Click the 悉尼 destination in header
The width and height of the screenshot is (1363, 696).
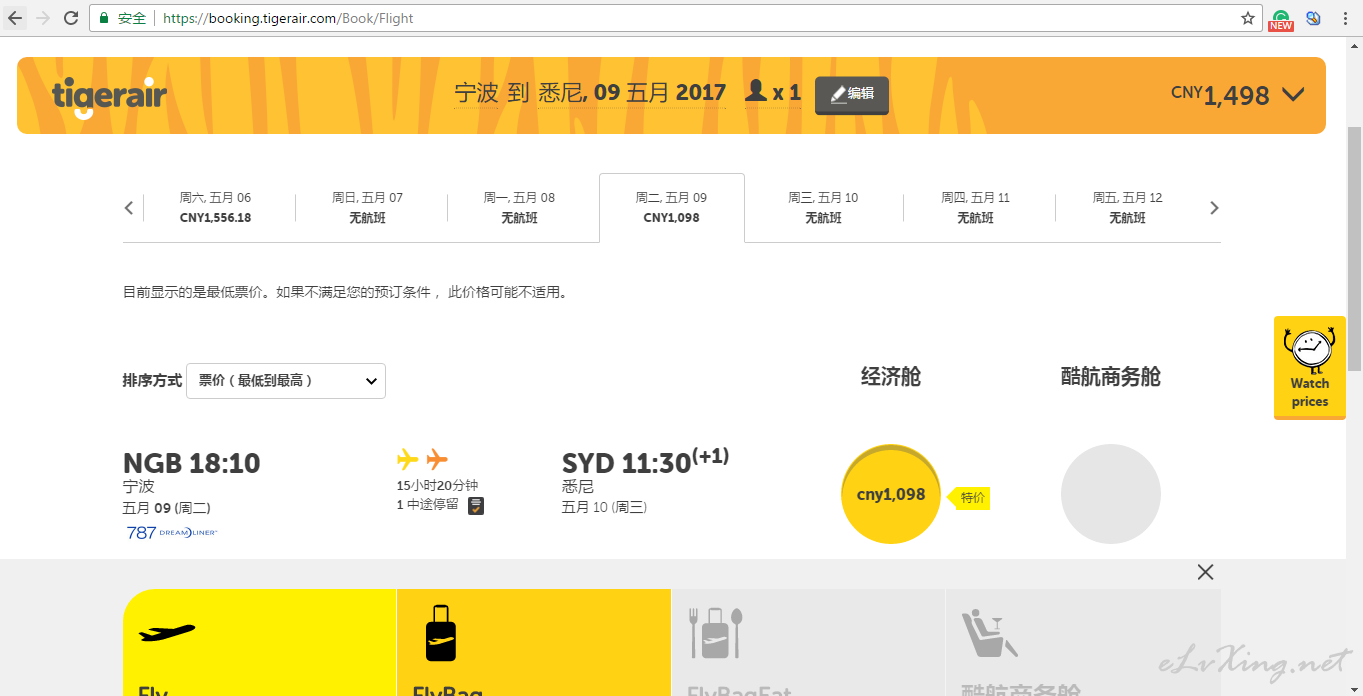561,93
